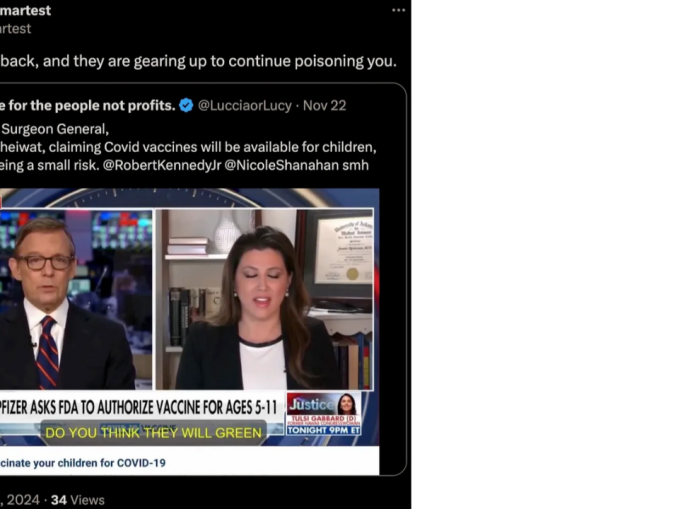Screen dimensions: 678x509
Task: Click the Tulsi Gabbard portrait in promo
Action: pyautogui.click(x=346, y=404)
